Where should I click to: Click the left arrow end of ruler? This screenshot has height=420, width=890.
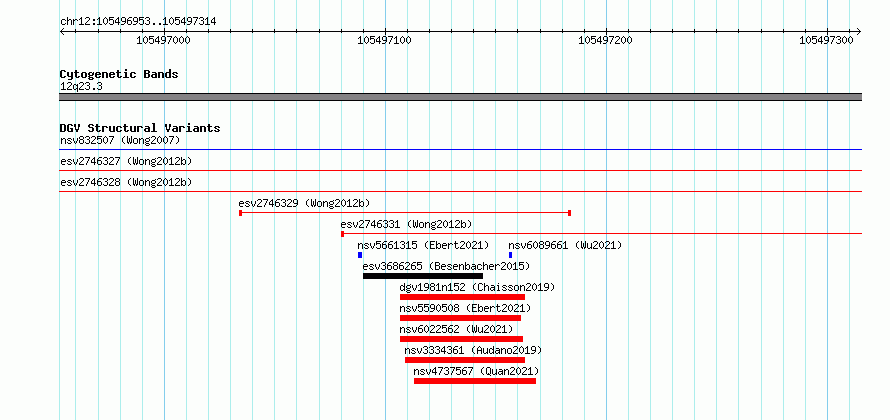[62, 32]
